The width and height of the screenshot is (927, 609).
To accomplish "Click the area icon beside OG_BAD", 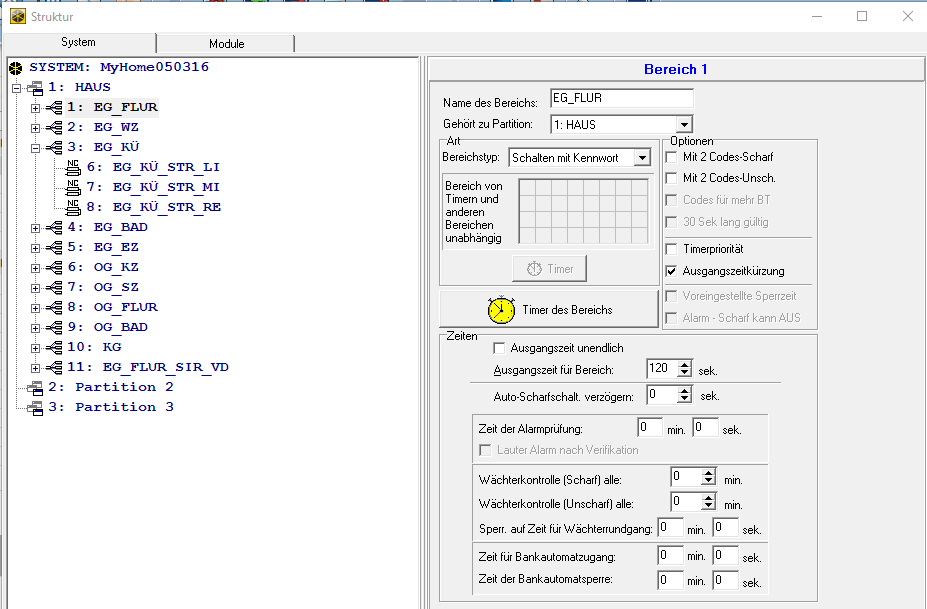I will [x=53, y=327].
